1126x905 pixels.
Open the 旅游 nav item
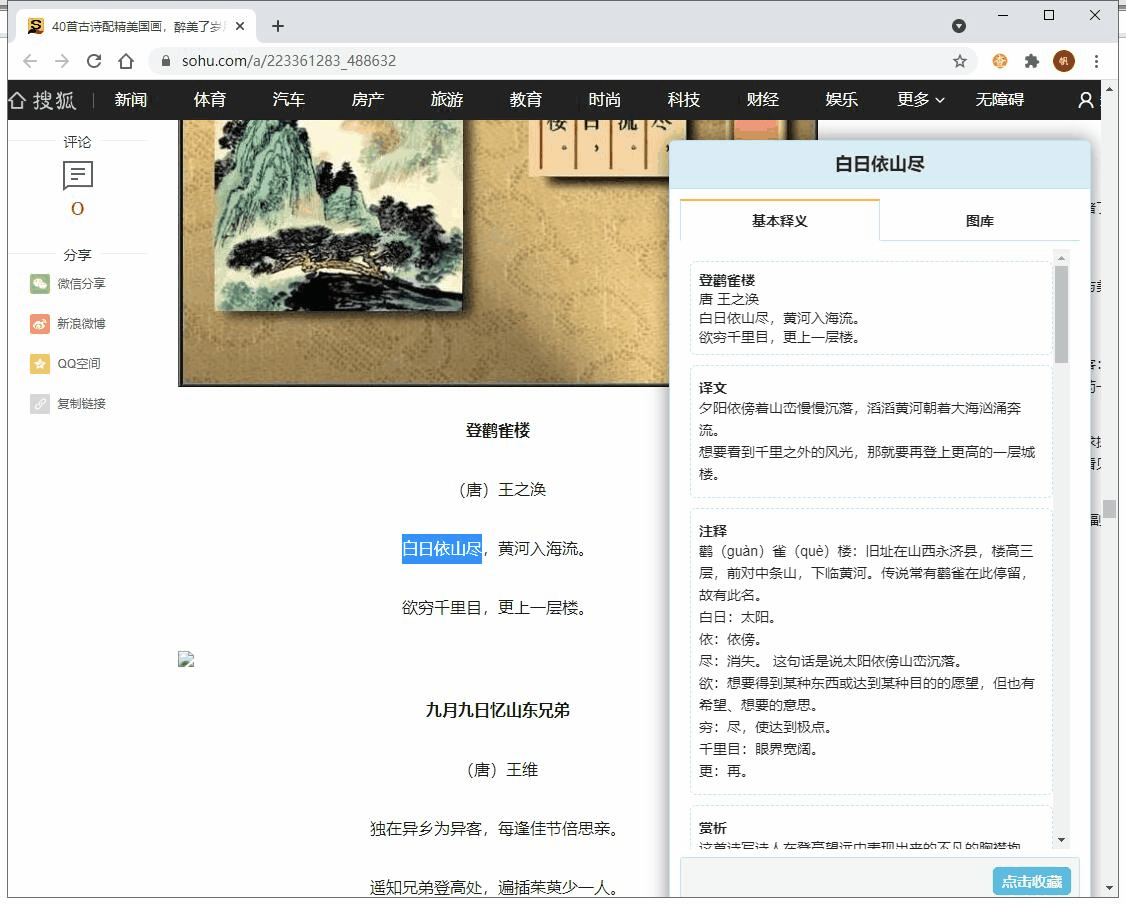pos(447,100)
